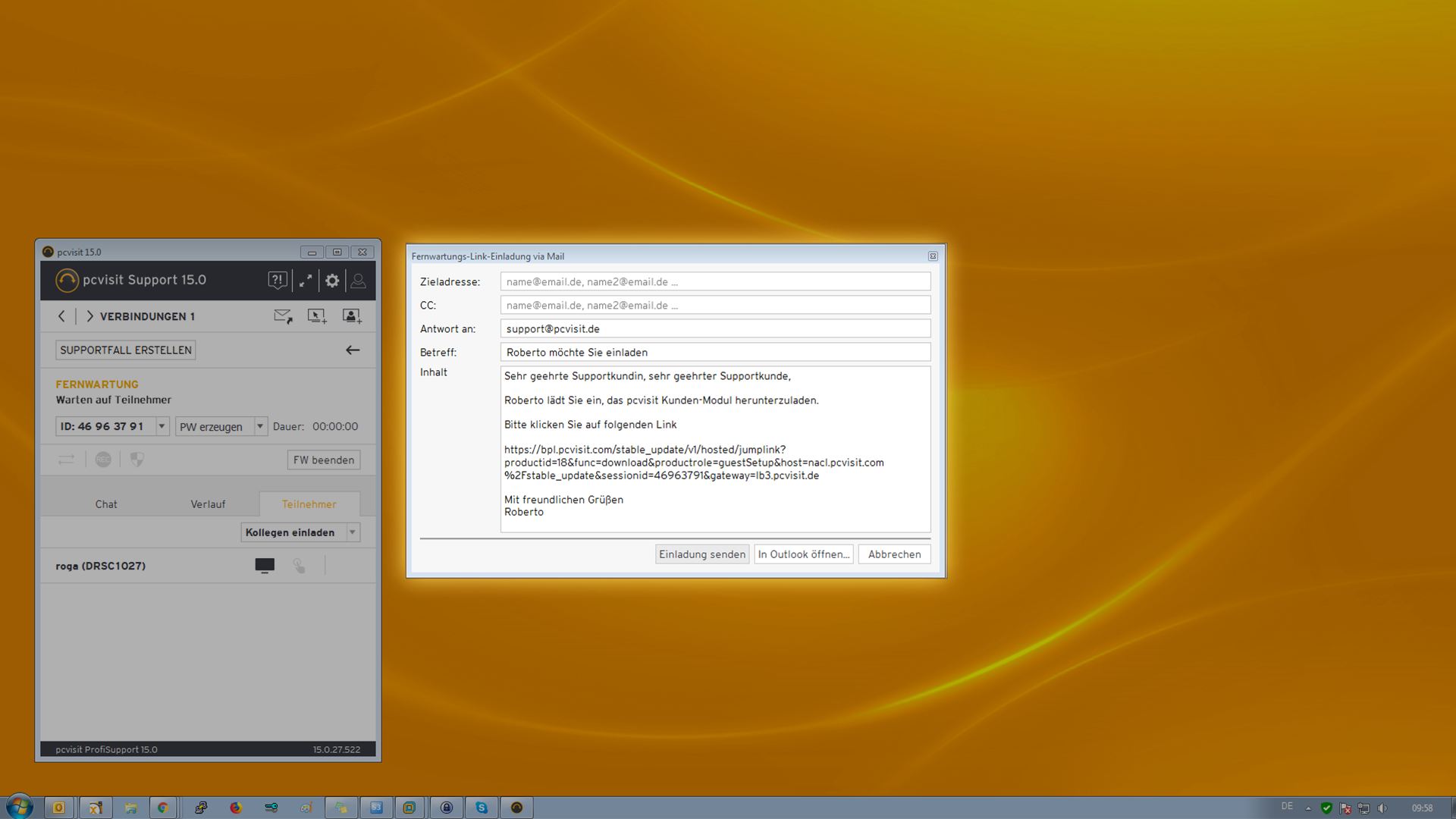Click the add participant icon
Screen dimensions: 1456x819
point(352,316)
